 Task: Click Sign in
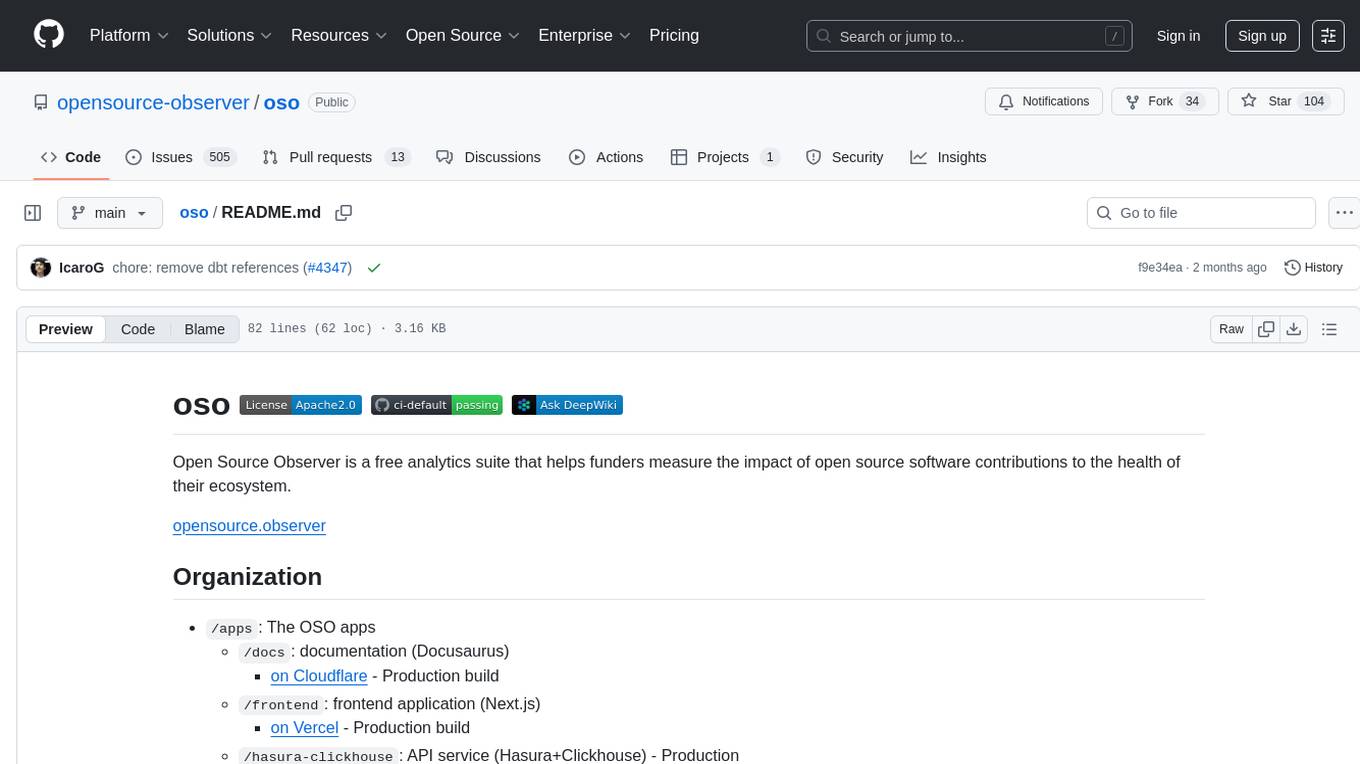(1178, 36)
